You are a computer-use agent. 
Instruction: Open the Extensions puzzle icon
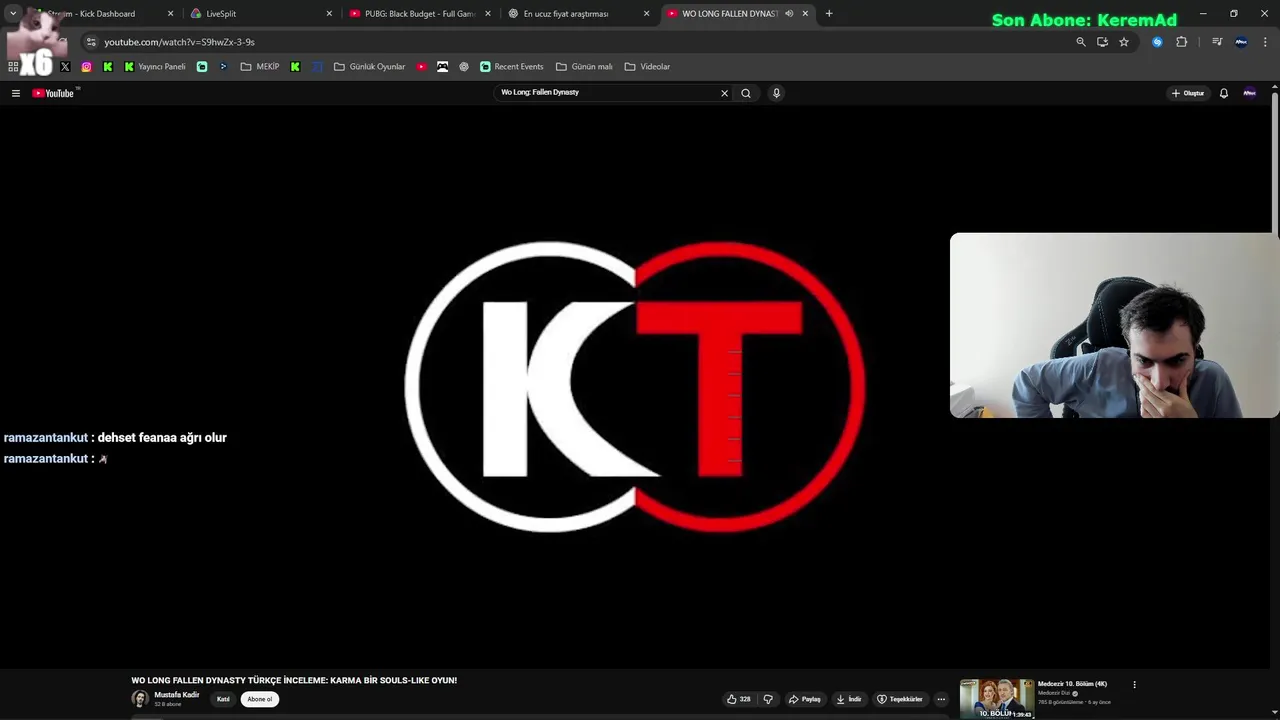click(1181, 42)
